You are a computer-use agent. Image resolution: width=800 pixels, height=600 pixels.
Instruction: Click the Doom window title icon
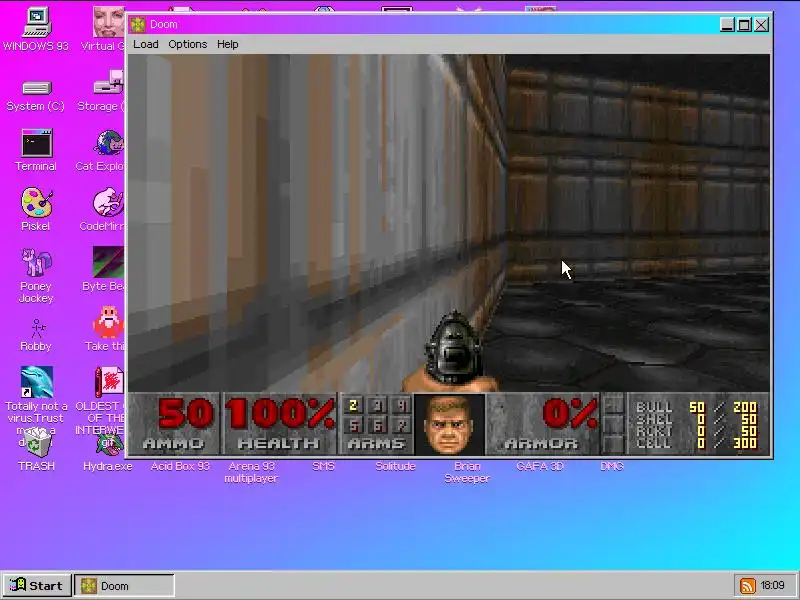pos(138,24)
